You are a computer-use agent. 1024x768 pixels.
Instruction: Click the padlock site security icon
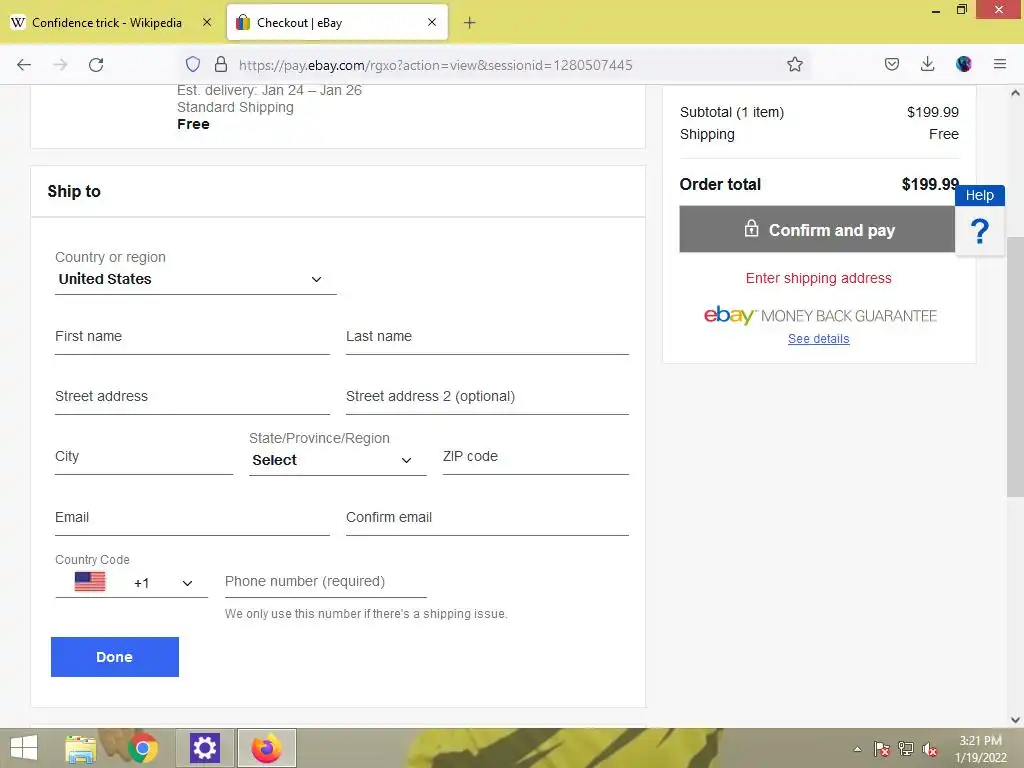221,64
